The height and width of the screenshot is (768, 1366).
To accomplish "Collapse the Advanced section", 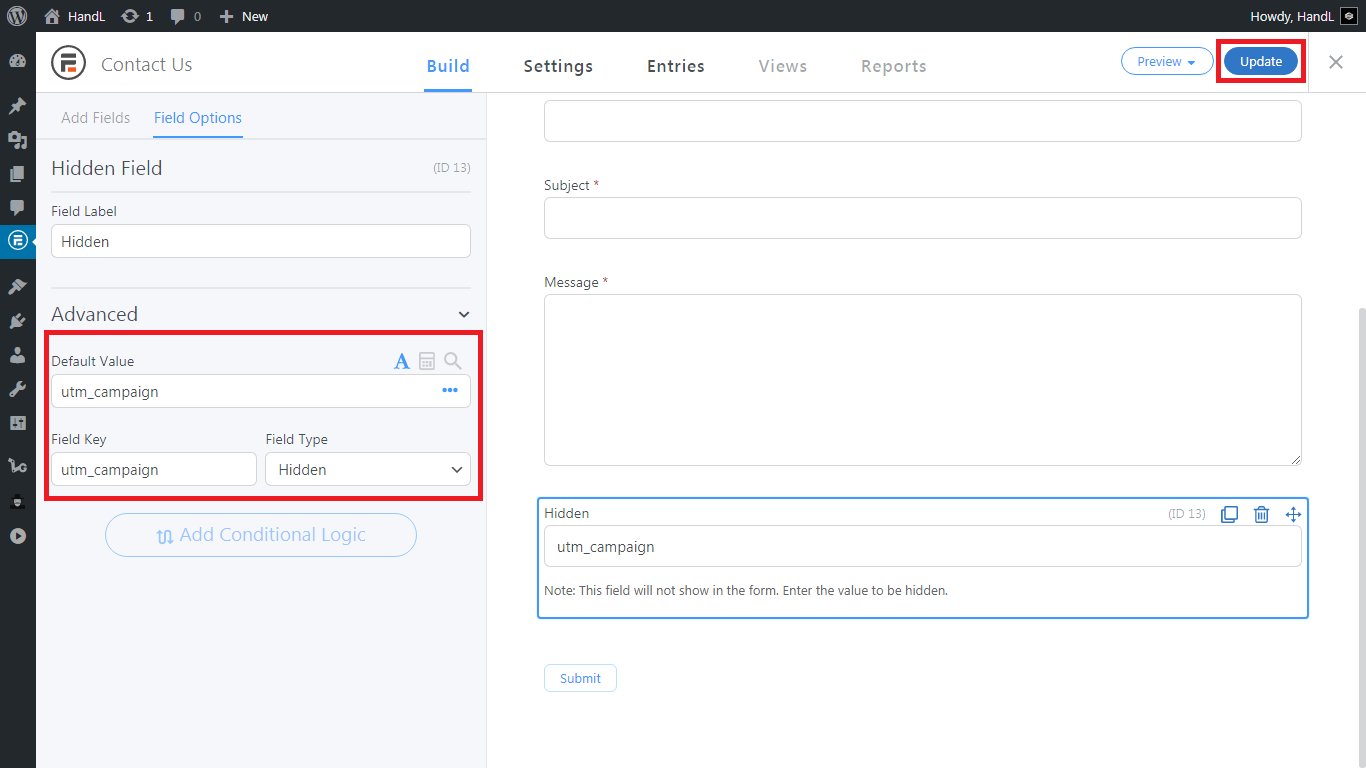I will point(464,314).
